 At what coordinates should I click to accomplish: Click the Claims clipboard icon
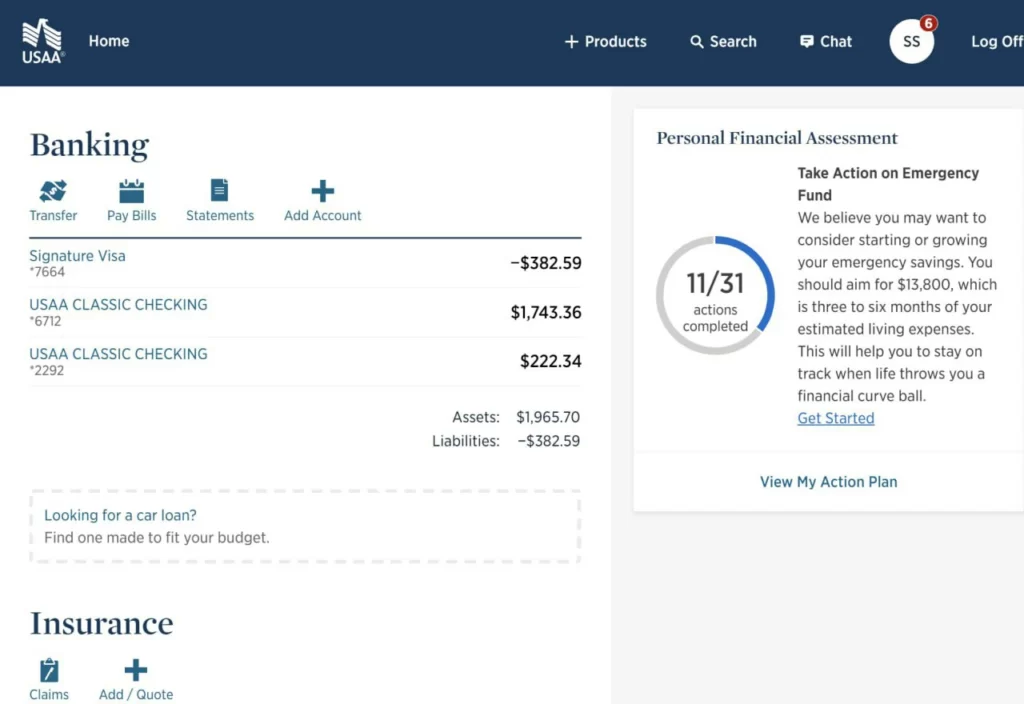pos(49,670)
